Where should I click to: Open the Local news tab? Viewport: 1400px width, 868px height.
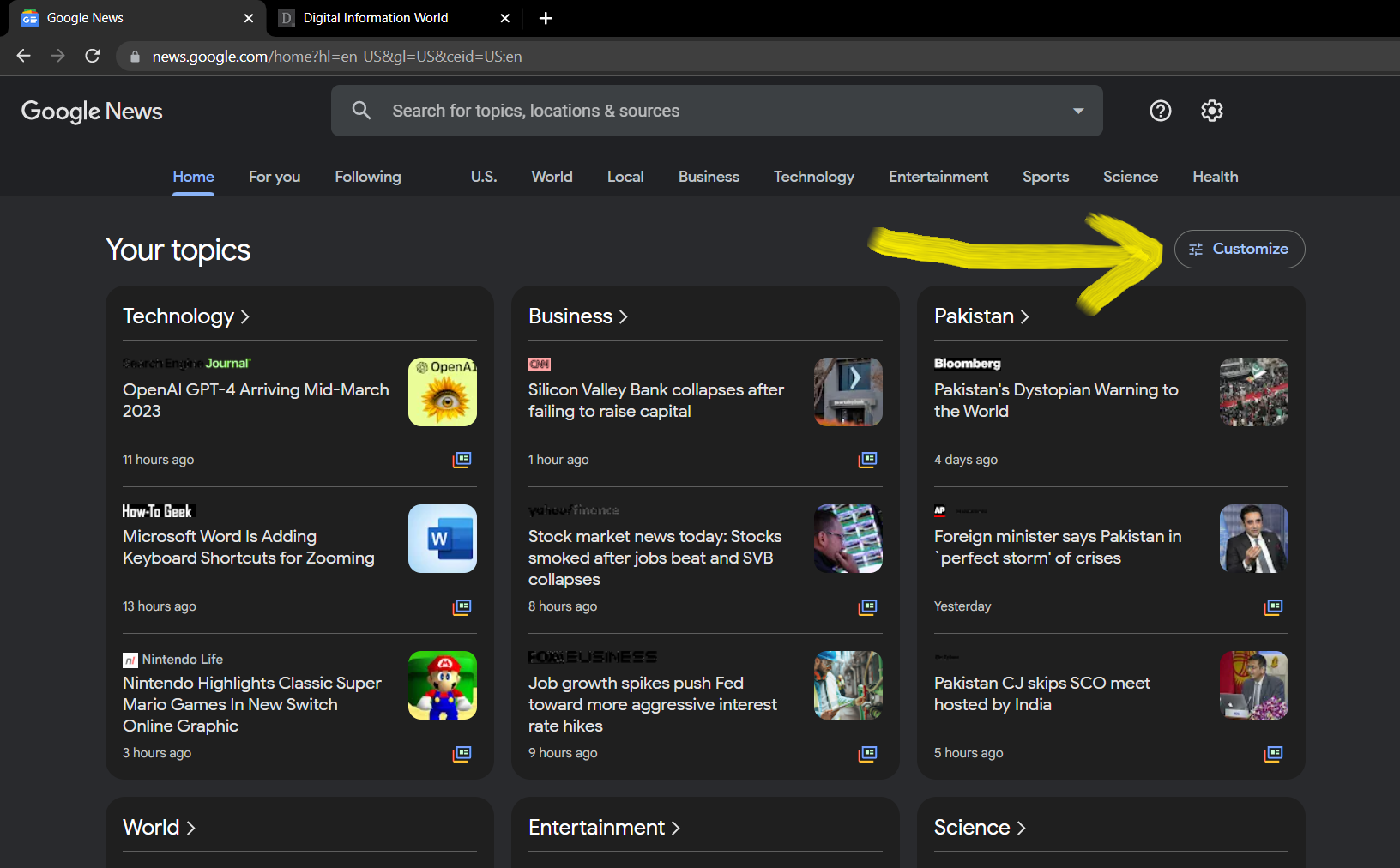pyautogui.click(x=625, y=177)
